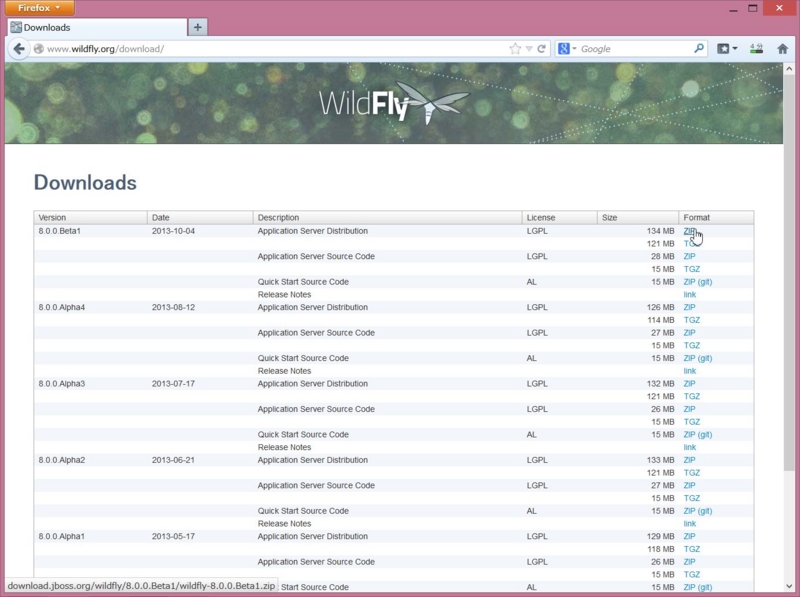
Task: Click the scrollbar up arrow
Action: (x=789, y=68)
